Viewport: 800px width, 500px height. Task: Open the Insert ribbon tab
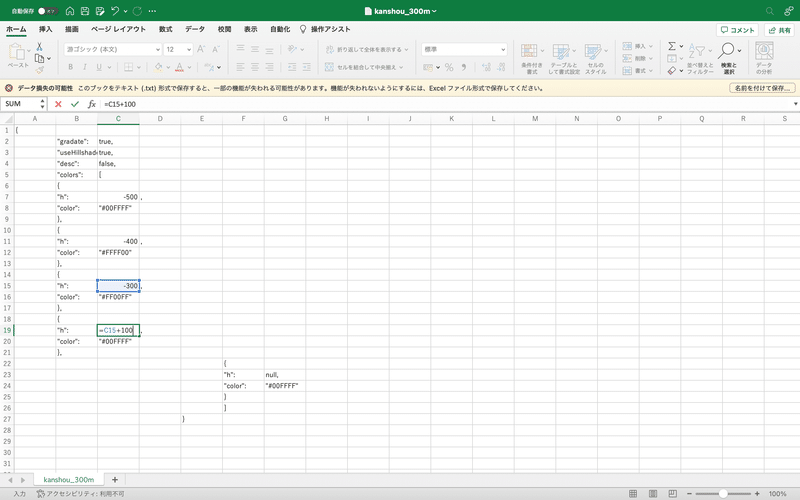coord(45,29)
